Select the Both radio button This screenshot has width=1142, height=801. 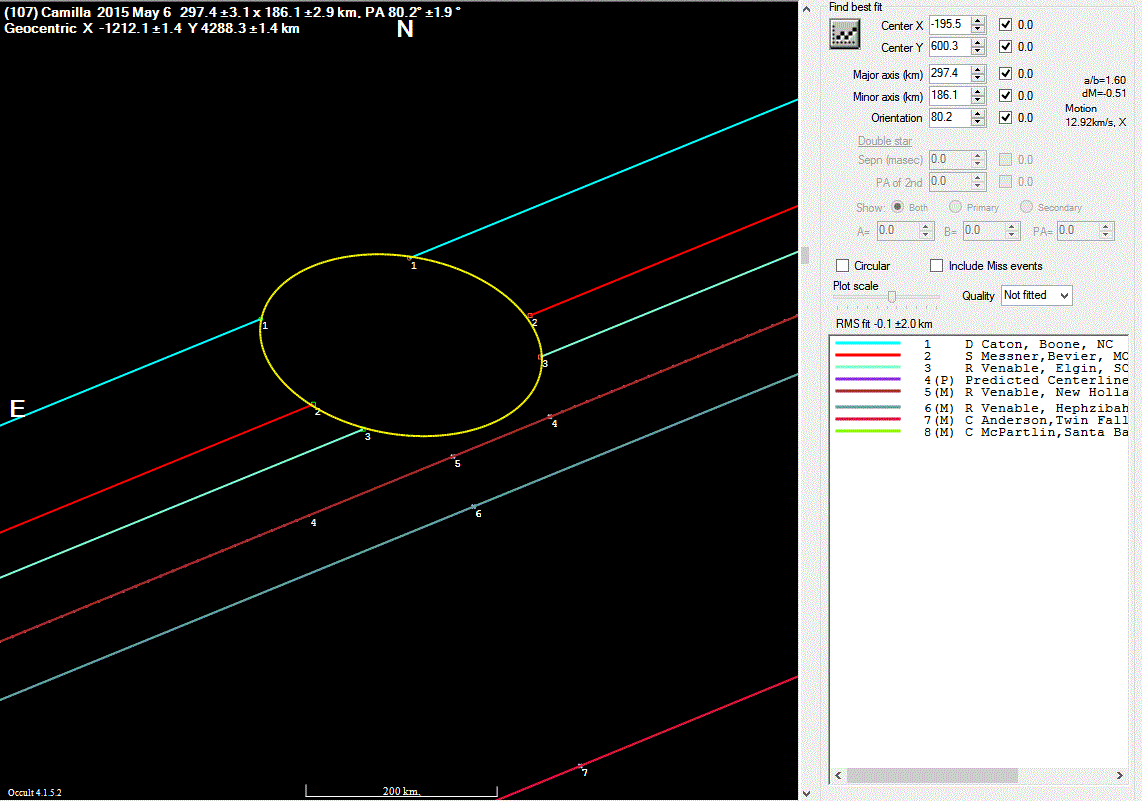pyautogui.click(x=898, y=207)
